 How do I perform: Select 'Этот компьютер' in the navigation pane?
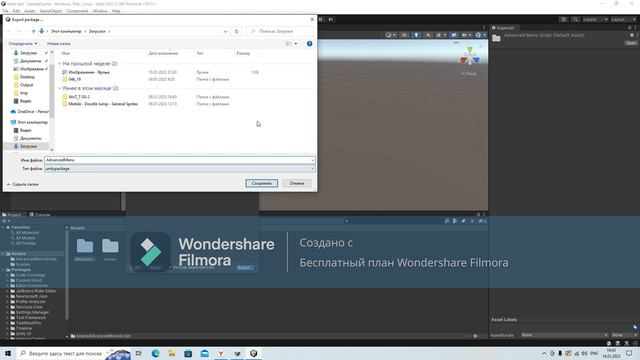click(29, 122)
